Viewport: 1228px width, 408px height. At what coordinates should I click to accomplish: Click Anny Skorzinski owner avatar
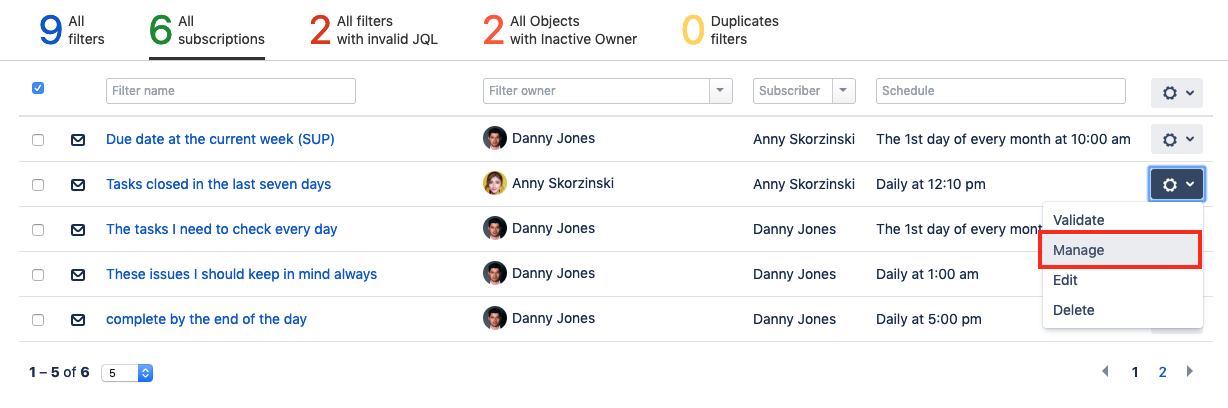pos(494,184)
